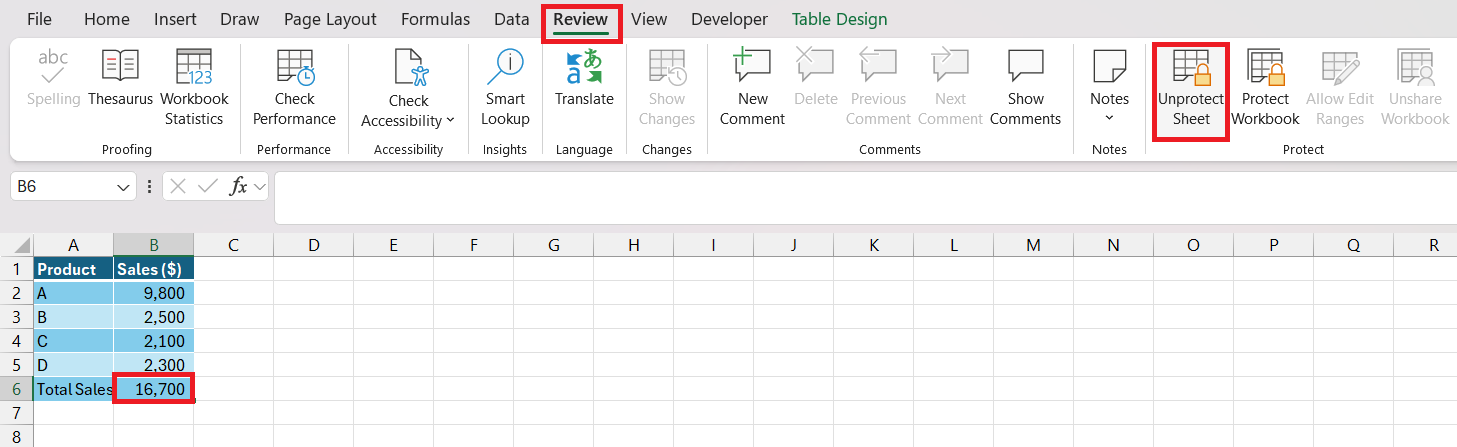Image resolution: width=1457 pixels, height=447 pixels.
Task: Open the Data tab
Action: pyautogui.click(x=512, y=19)
